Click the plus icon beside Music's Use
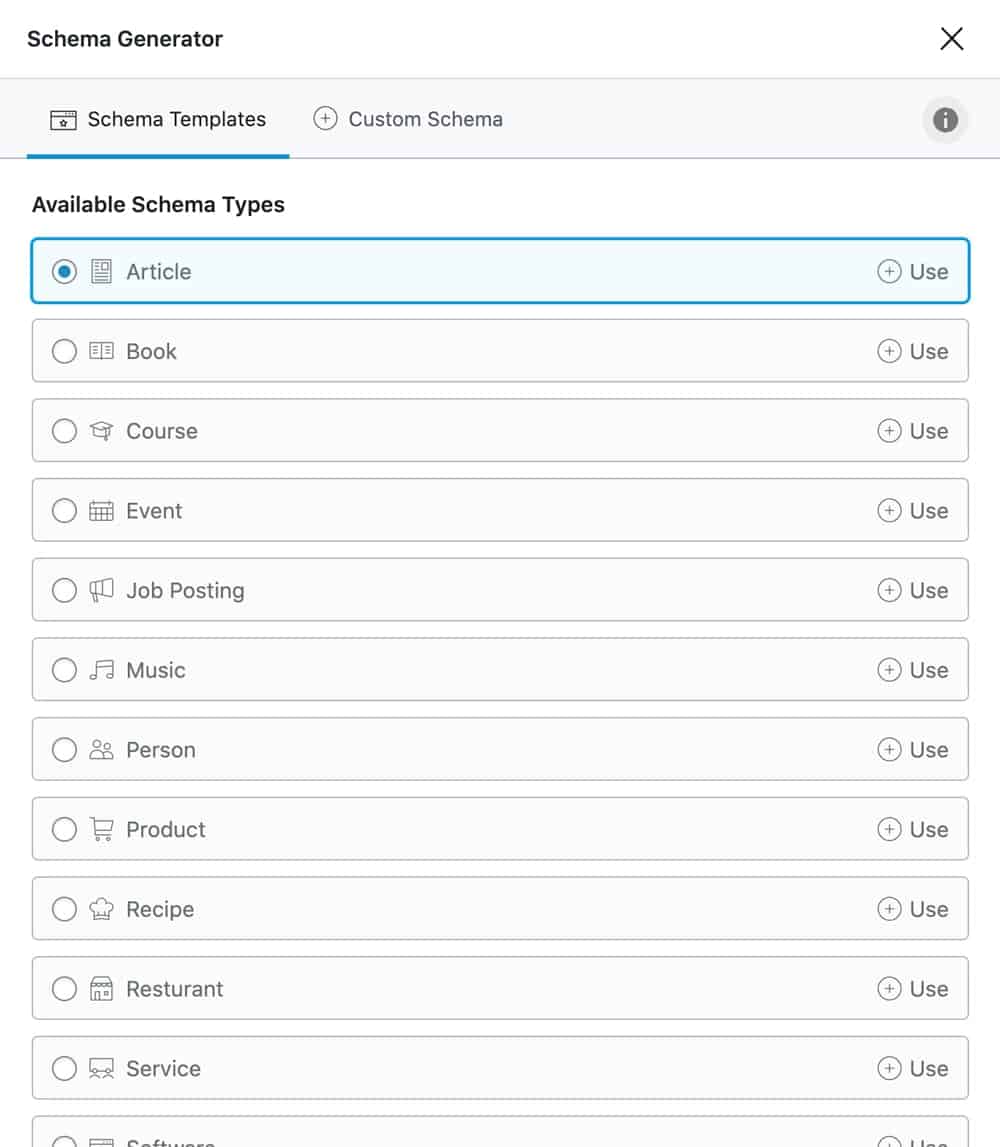The width and height of the screenshot is (1000, 1147). [x=887, y=670]
